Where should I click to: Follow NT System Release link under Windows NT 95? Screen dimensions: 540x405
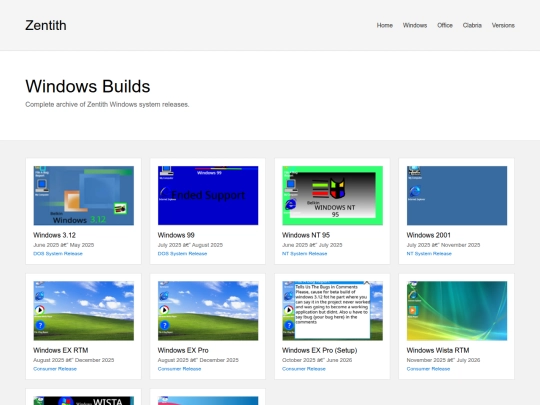[304, 254]
